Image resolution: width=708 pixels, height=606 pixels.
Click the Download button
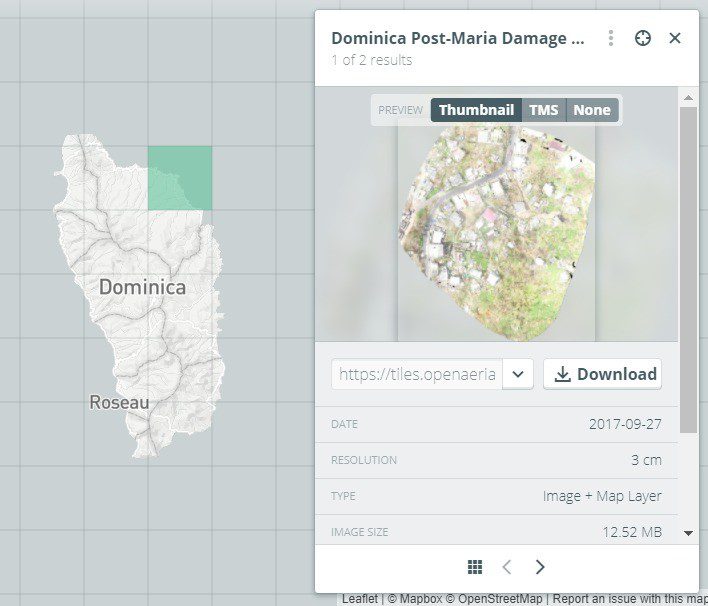coord(603,374)
